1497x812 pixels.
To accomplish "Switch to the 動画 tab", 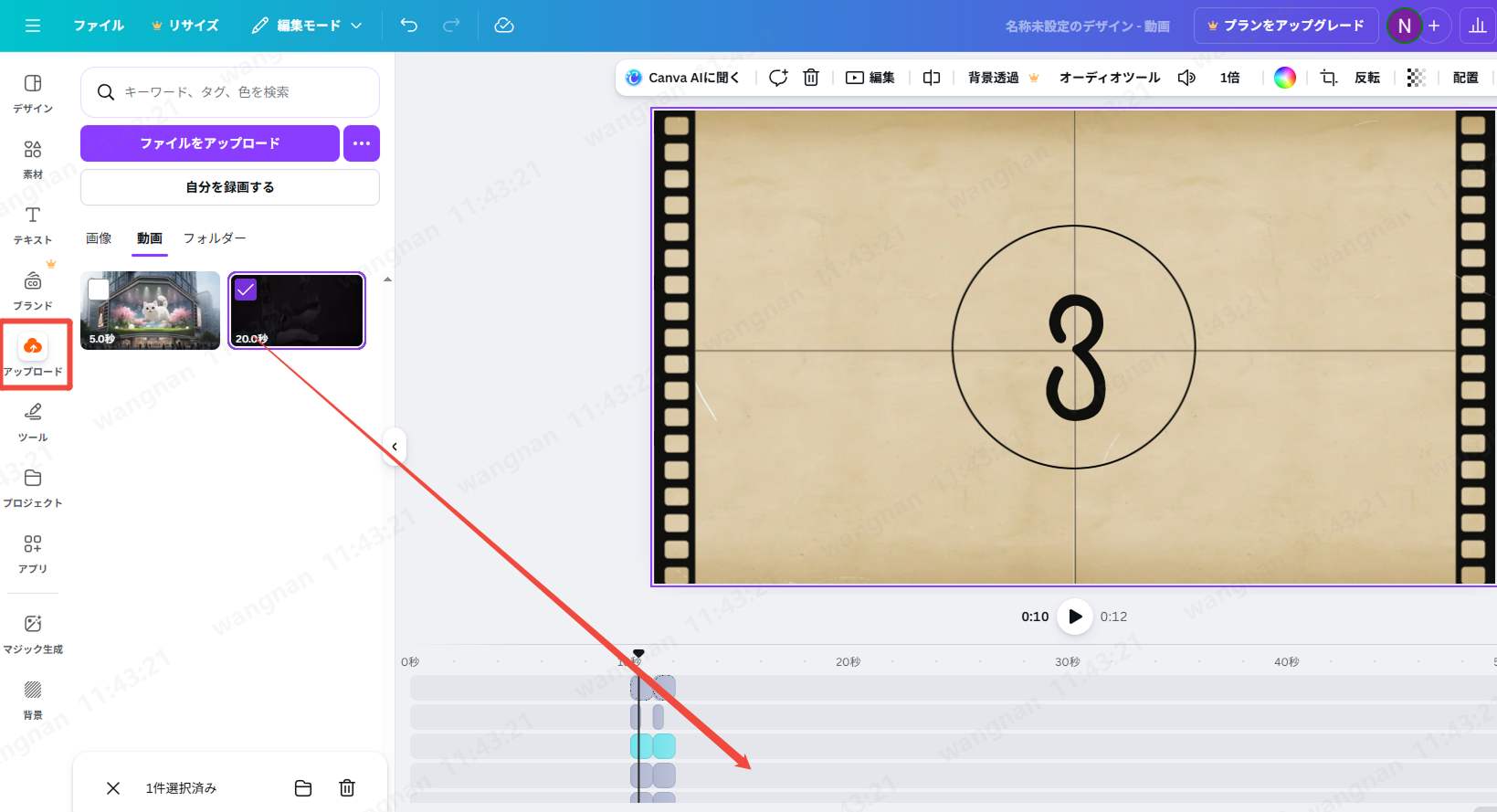I will coord(150,238).
